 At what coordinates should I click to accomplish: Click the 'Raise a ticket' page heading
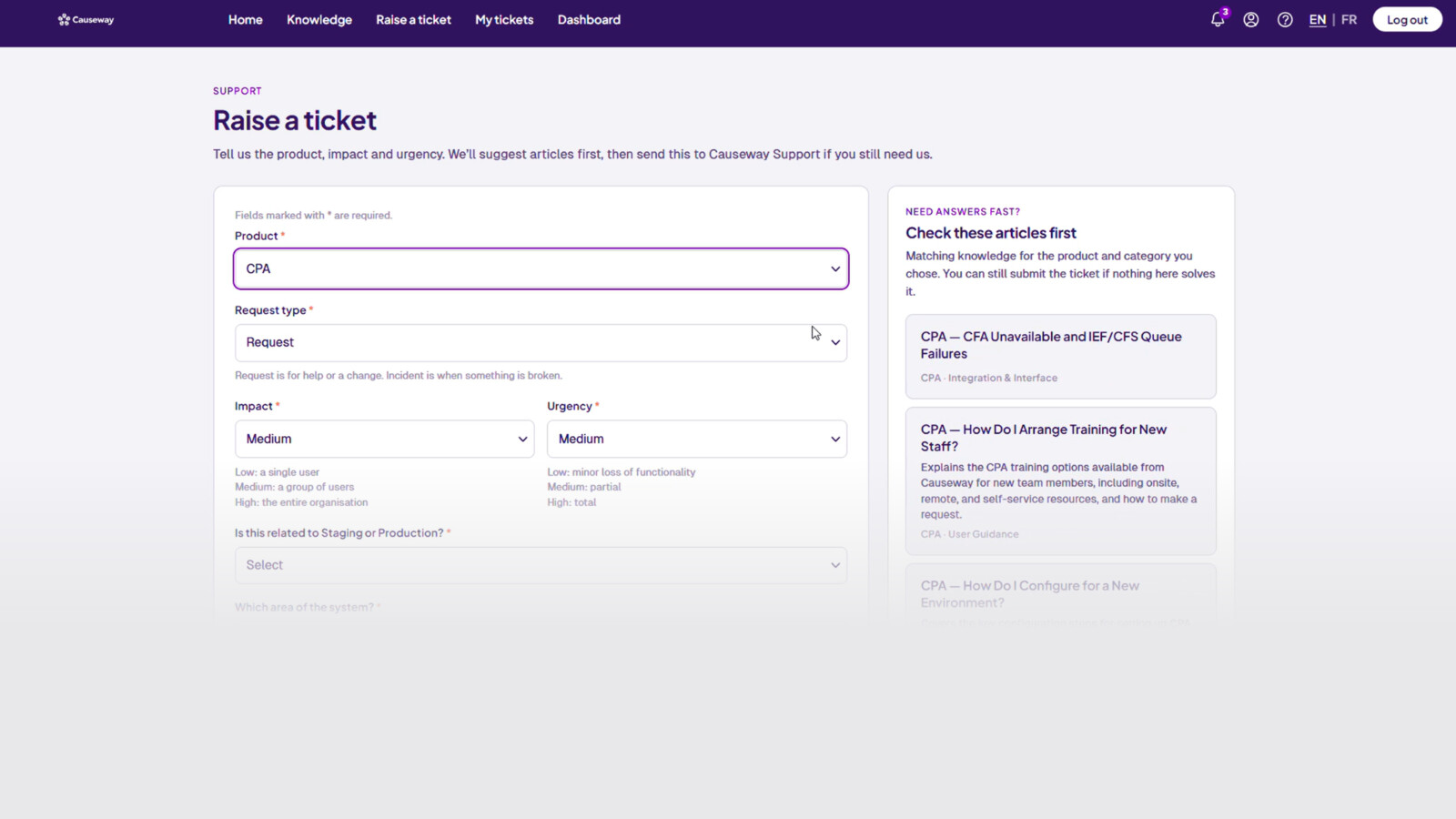pos(295,120)
